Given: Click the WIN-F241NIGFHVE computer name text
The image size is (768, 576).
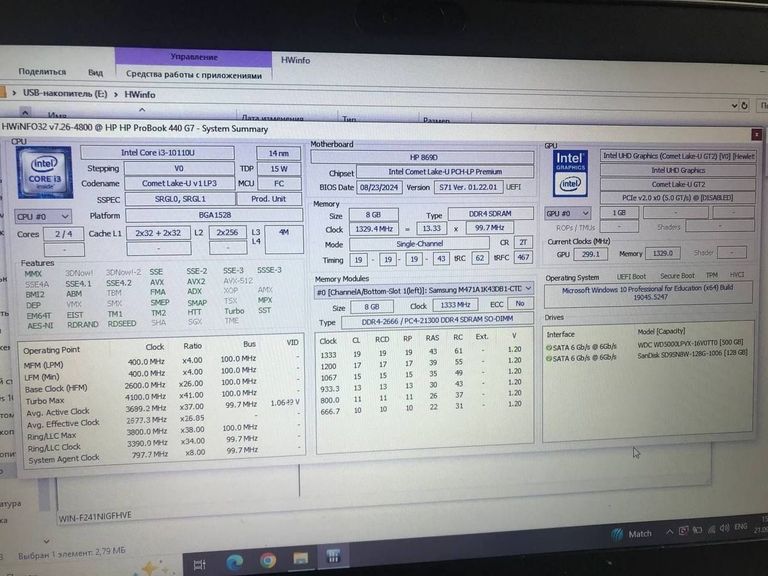Looking at the screenshot, I should click(95, 516).
